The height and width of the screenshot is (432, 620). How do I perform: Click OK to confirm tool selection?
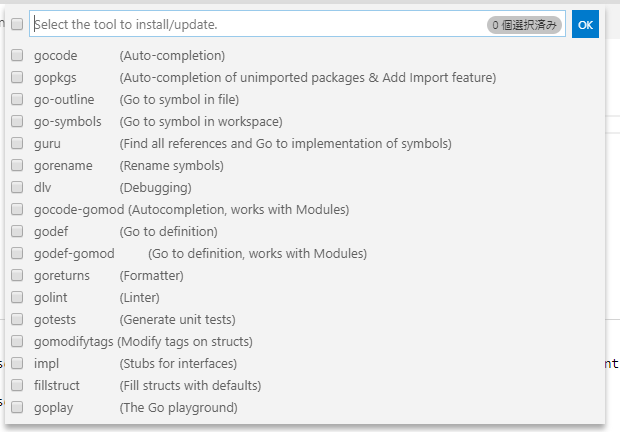click(x=586, y=24)
